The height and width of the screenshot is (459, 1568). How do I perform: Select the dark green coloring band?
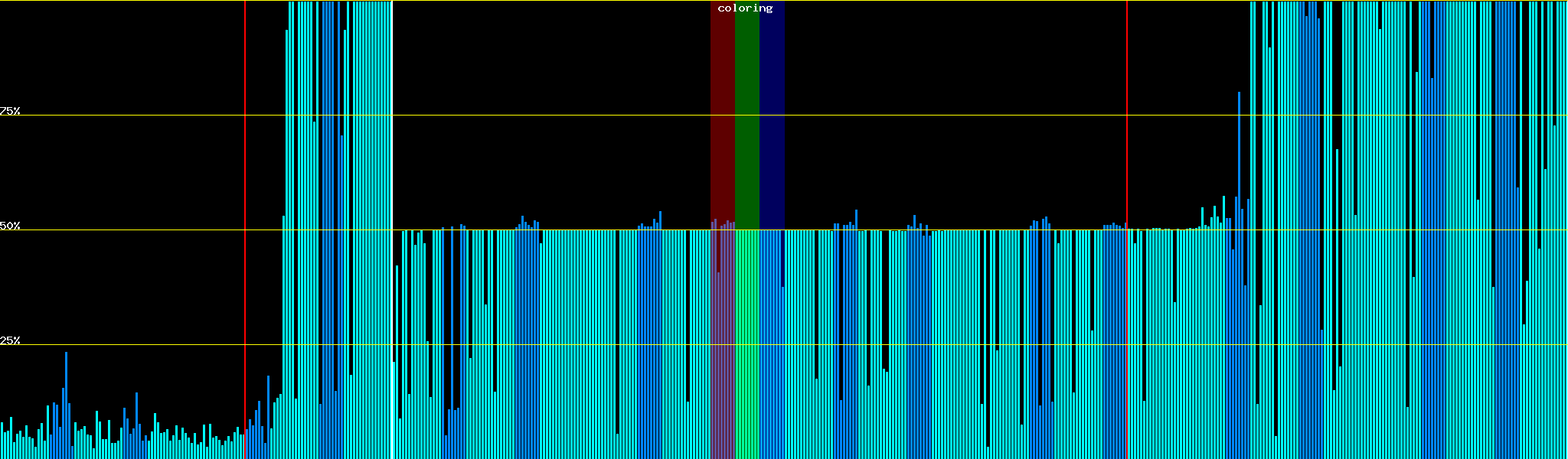click(x=746, y=115)
